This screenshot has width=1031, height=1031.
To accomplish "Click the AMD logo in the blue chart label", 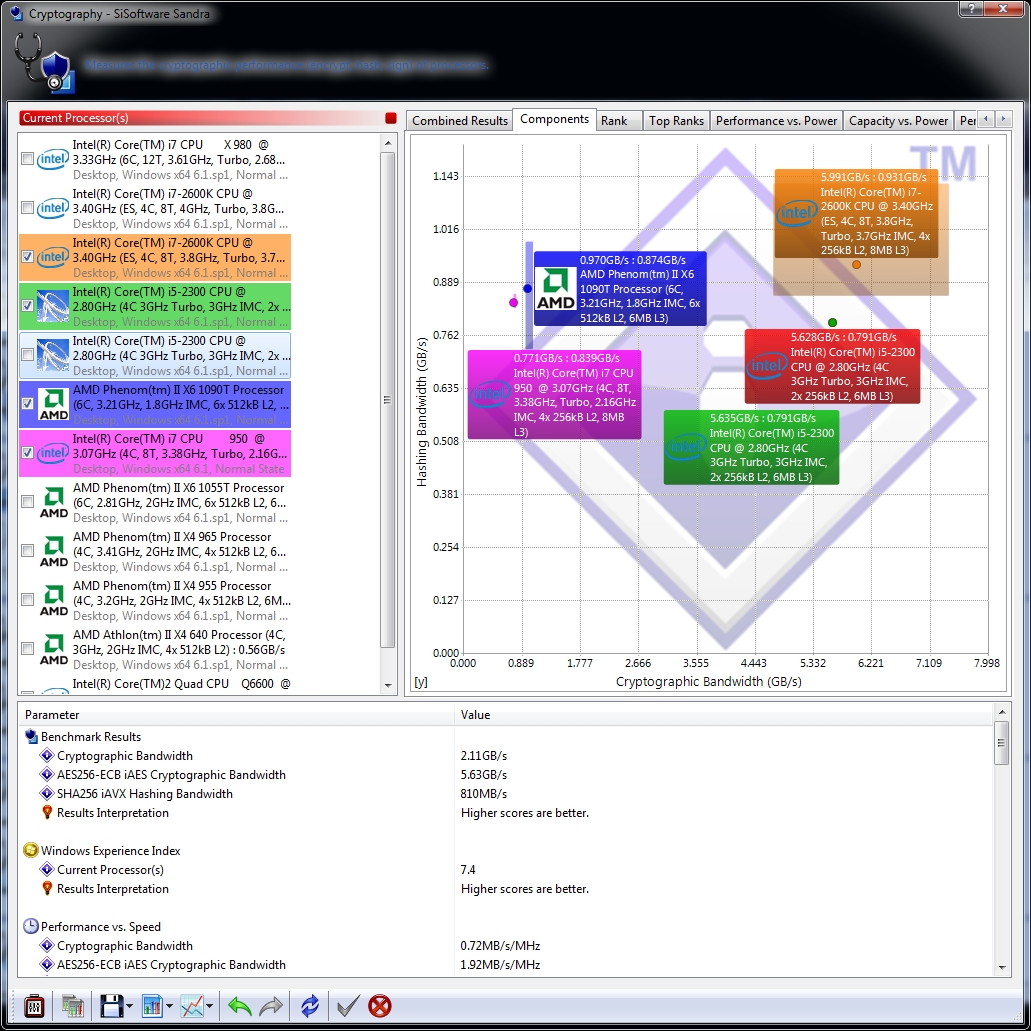I will pyautogui.click(x=556, y=289).
